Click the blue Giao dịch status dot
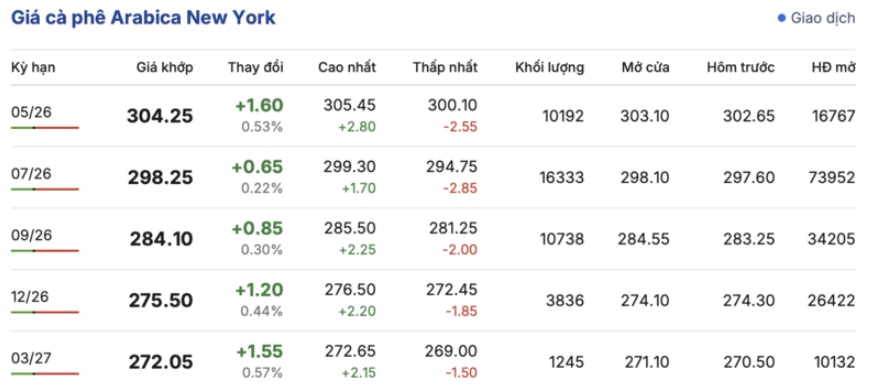This screenshot has width=877, height=389. point(782,18)
